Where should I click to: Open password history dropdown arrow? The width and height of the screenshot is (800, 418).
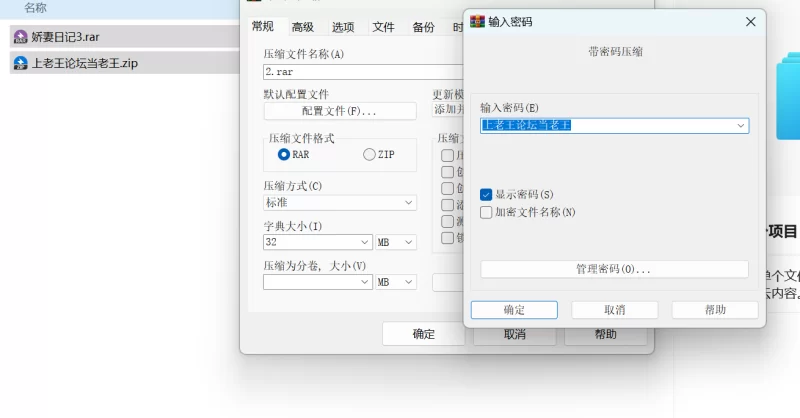[x=740, y=126]
